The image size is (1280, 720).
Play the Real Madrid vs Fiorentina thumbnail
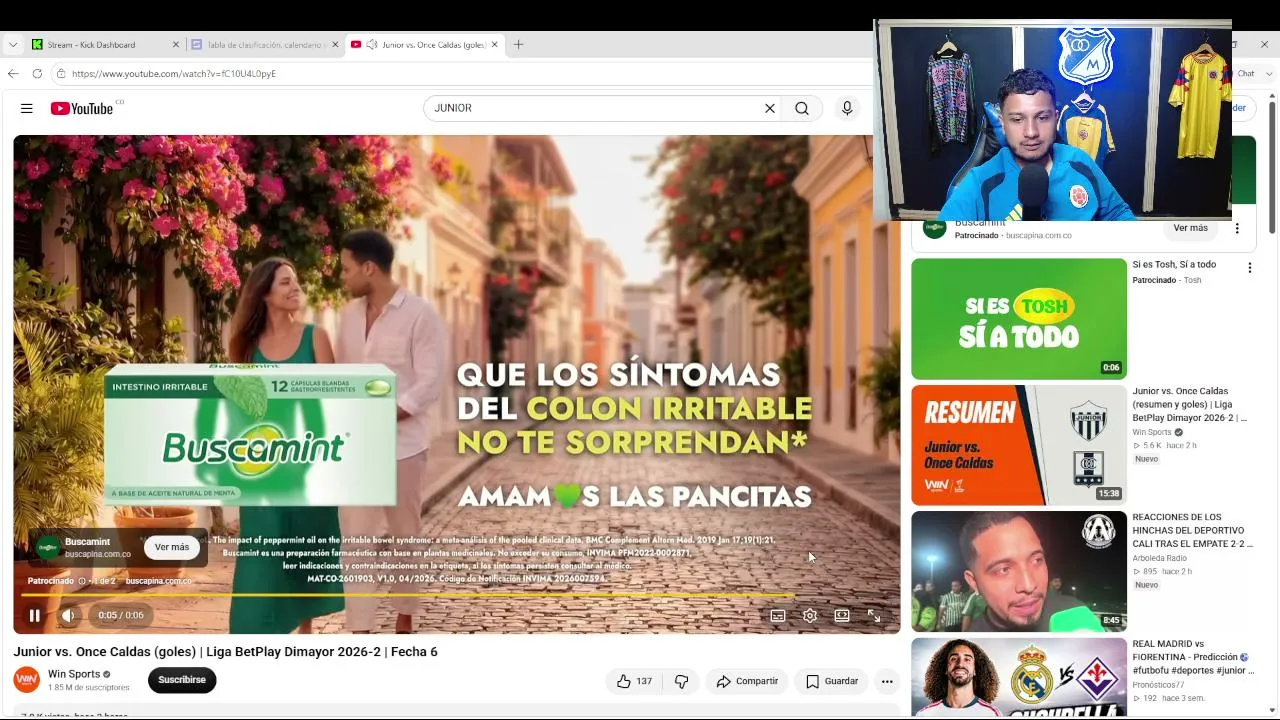(x=1019, y=677)
